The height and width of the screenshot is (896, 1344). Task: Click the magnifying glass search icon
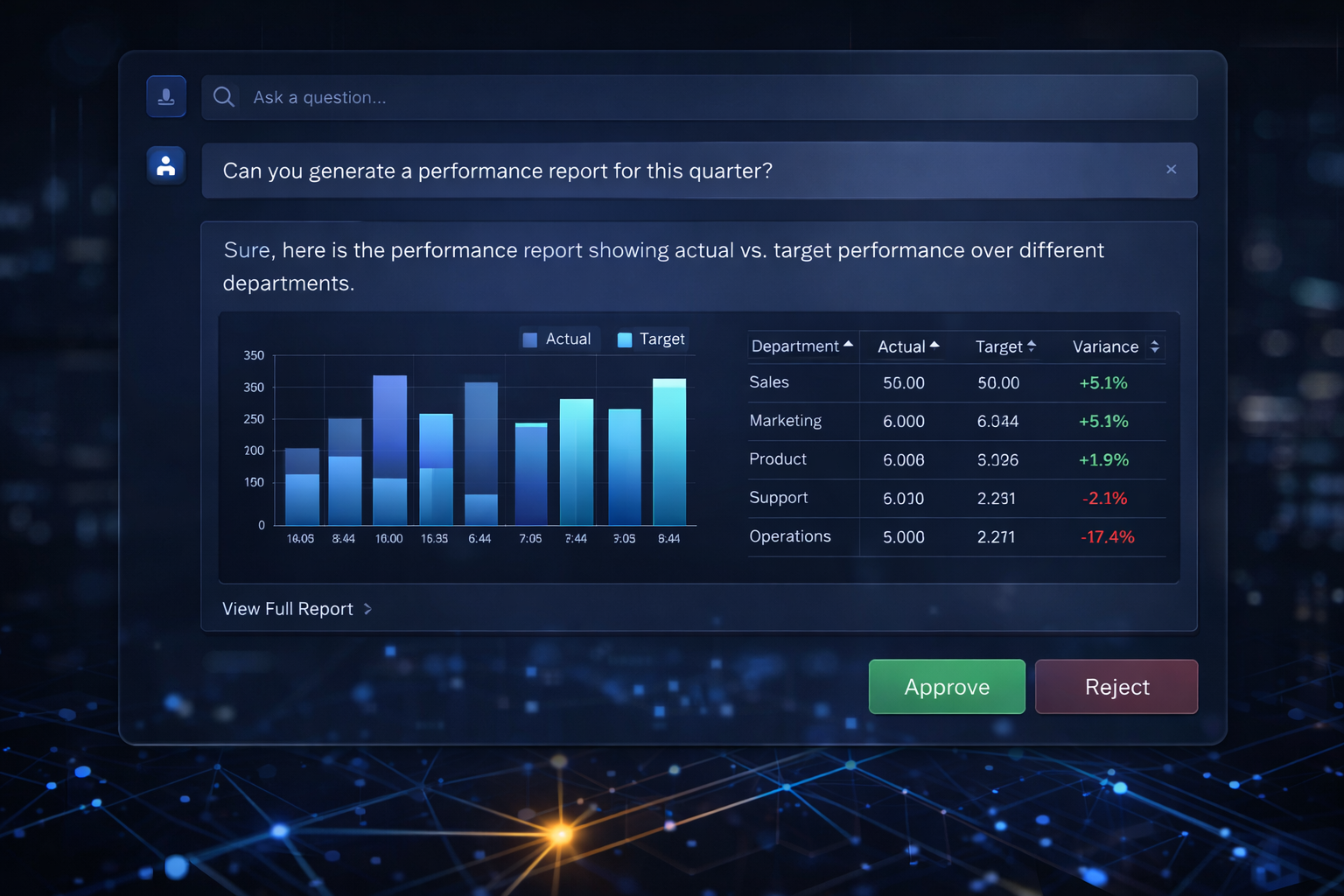click(x=224, y=97)
